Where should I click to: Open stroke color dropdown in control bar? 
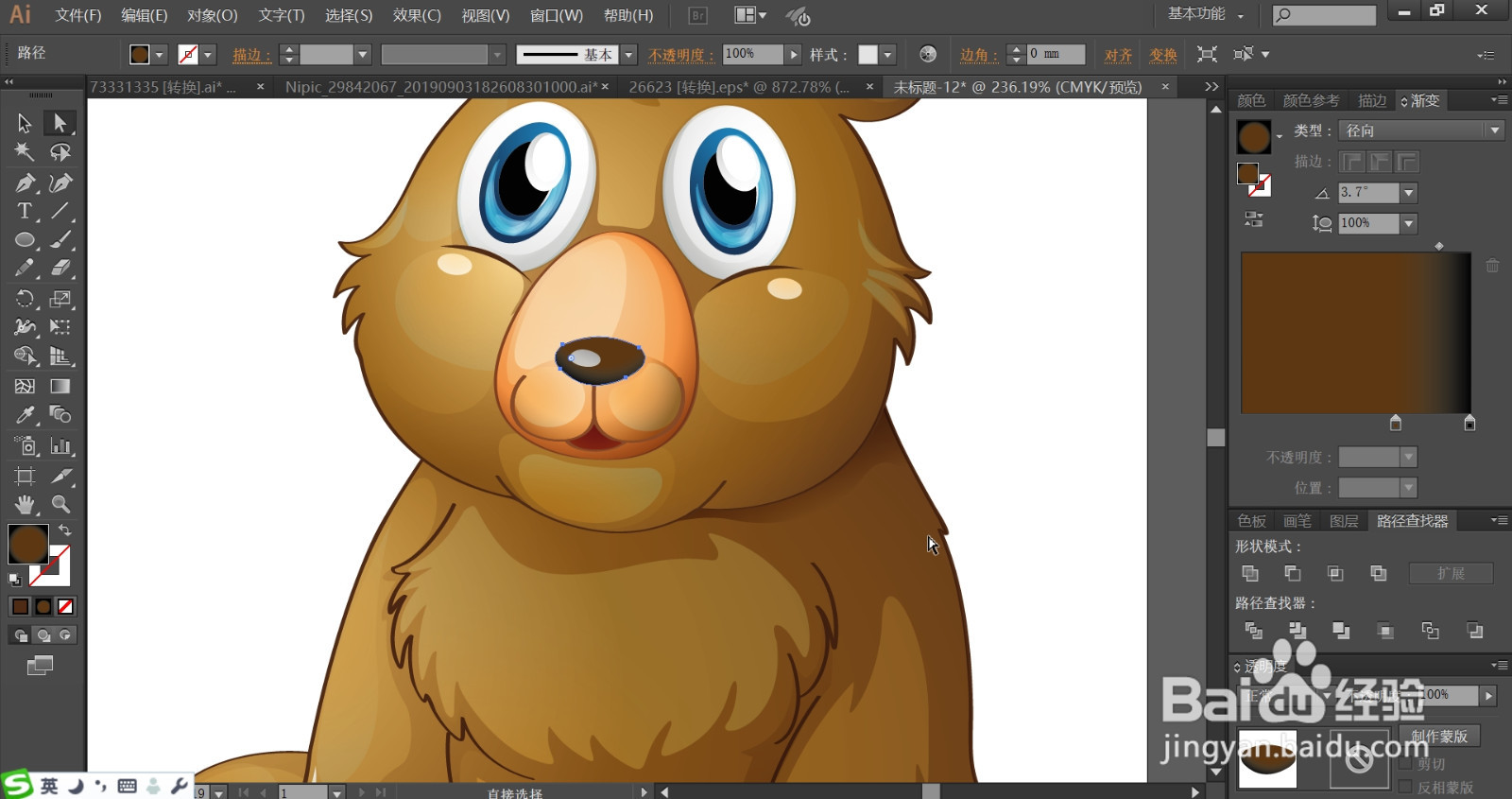pyautogui.click(x=209, y=55)
